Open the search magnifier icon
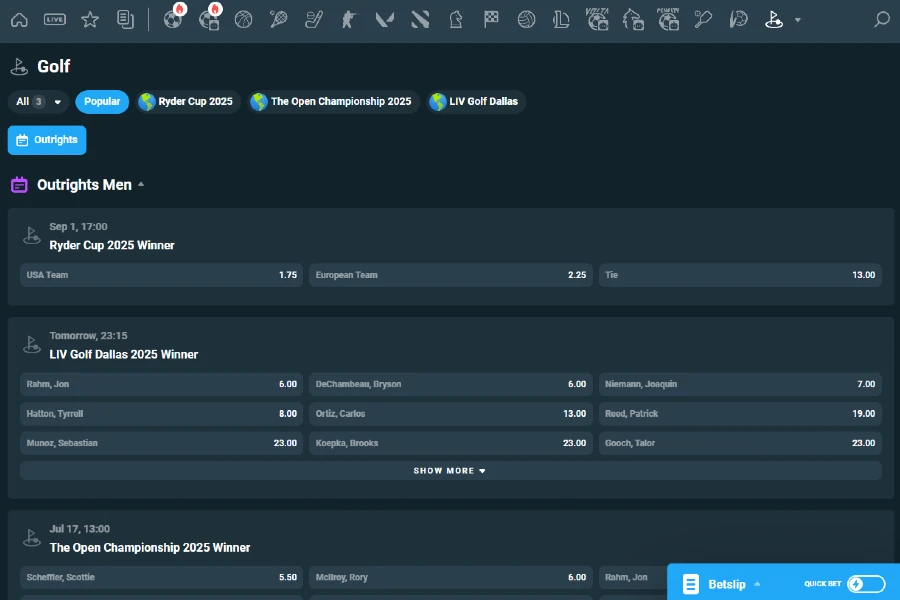The height and width of the screenshot is (600, 900). point(880,18)
